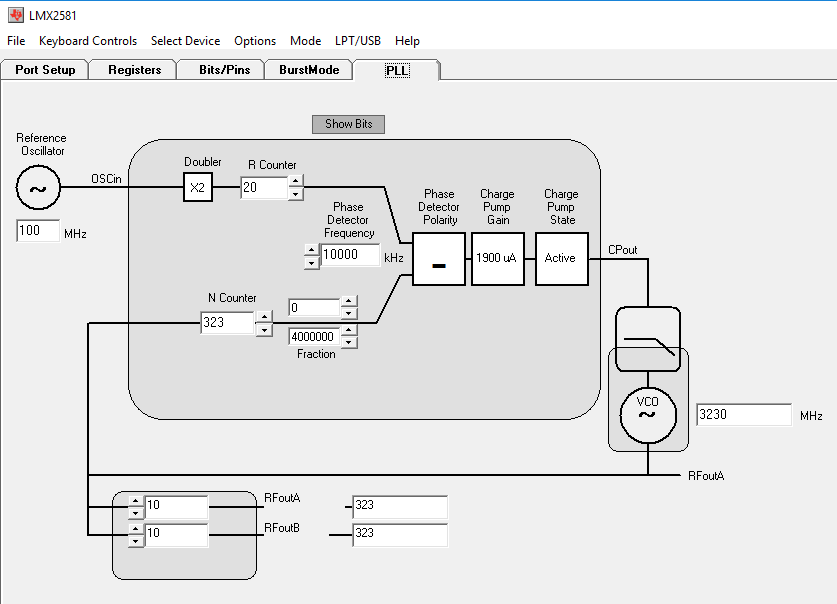Decrease fraction denominator 4000000 with down arrow
Viewport: 837px width, 604px height.
point(349,342)
